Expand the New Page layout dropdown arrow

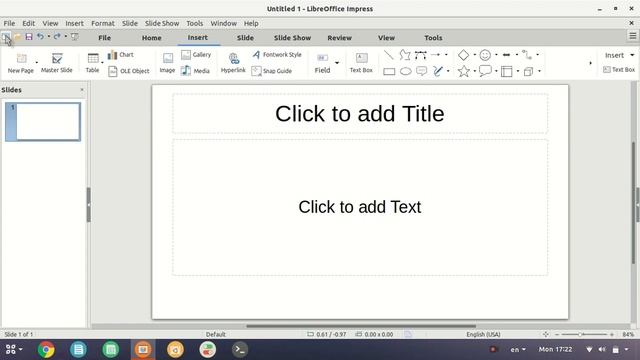coord(36,62)
